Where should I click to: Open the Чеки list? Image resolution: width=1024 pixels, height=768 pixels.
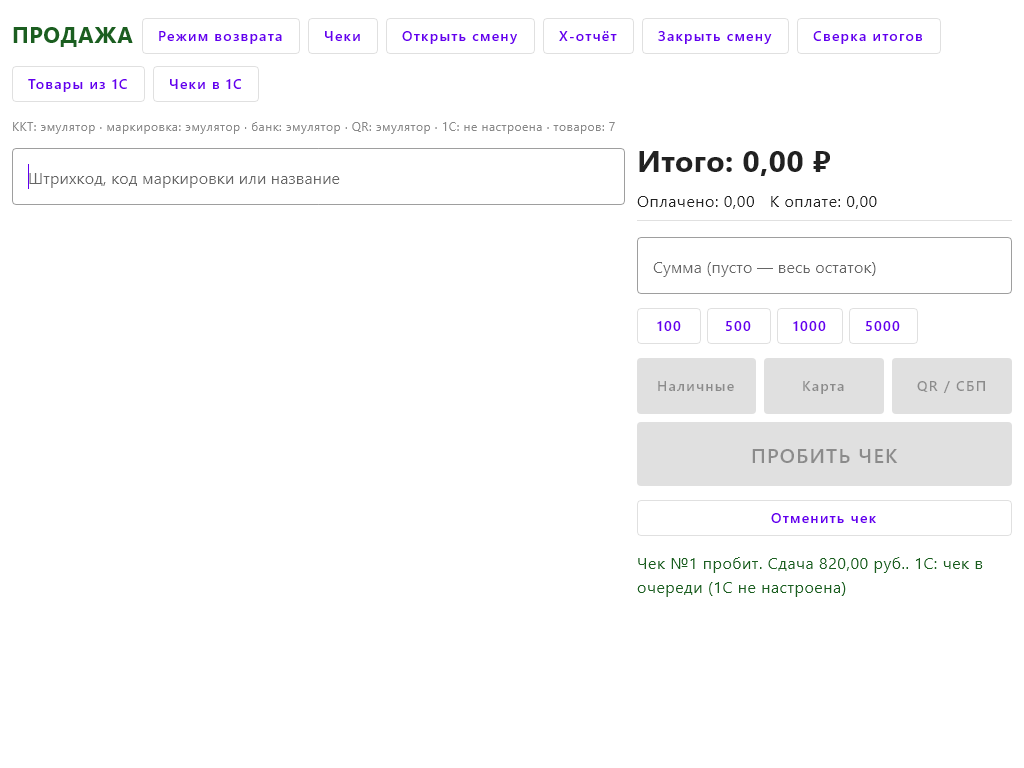[x=343, y=36]
